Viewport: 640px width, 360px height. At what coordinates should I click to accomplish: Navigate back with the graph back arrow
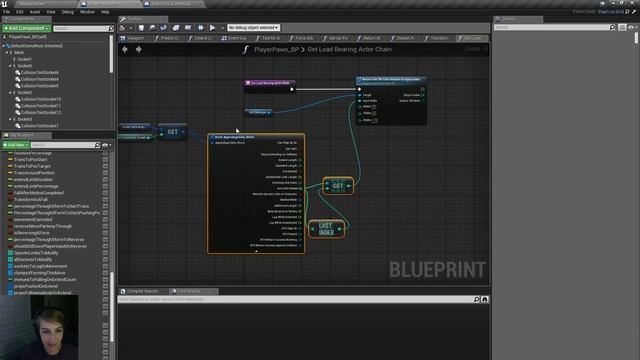pos(125,49)
